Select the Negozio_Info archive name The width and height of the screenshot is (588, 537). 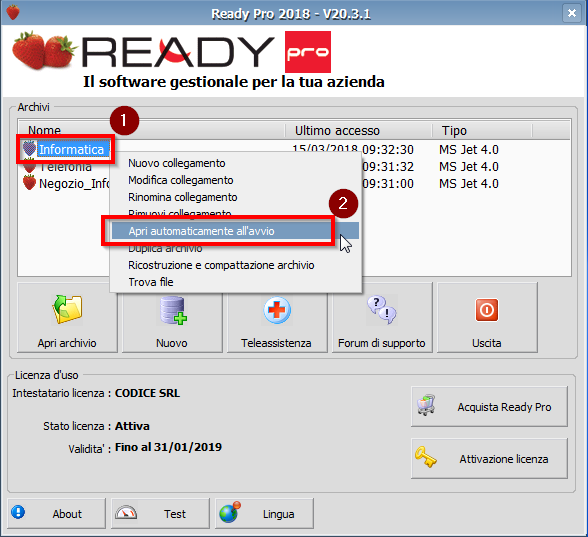74,184
